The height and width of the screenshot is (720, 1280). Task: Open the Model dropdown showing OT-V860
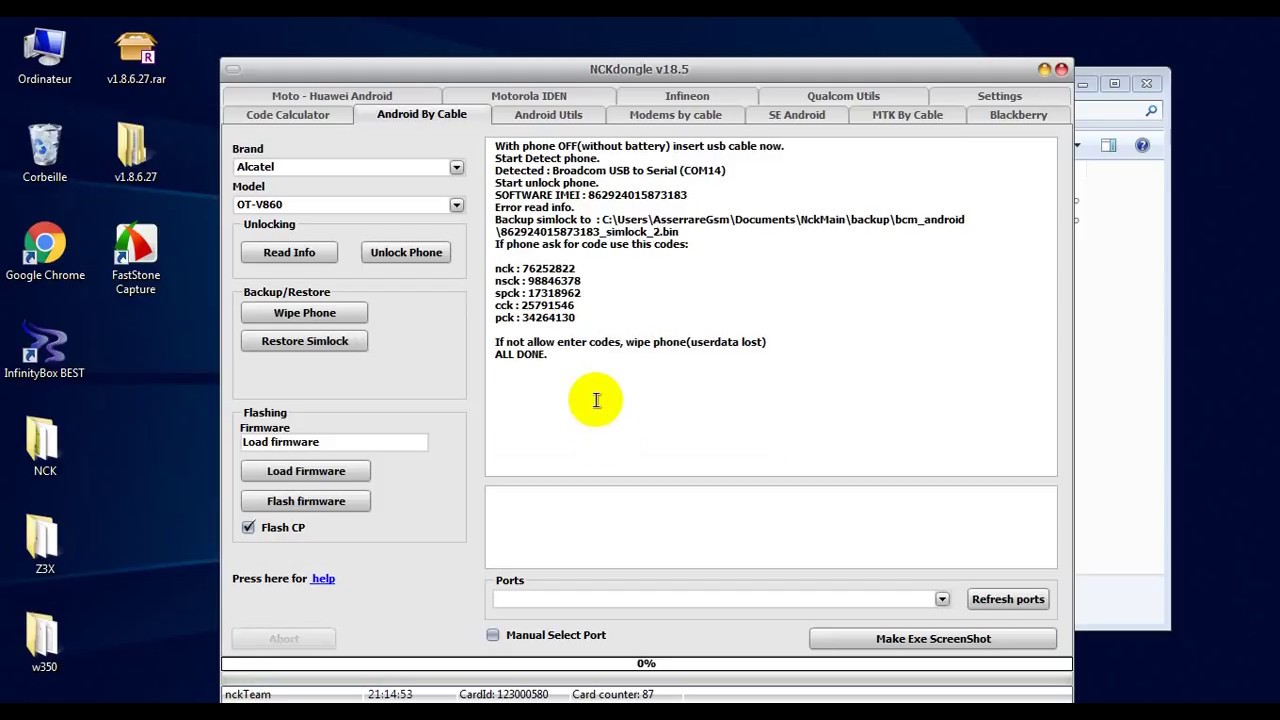tap(456, 205)
